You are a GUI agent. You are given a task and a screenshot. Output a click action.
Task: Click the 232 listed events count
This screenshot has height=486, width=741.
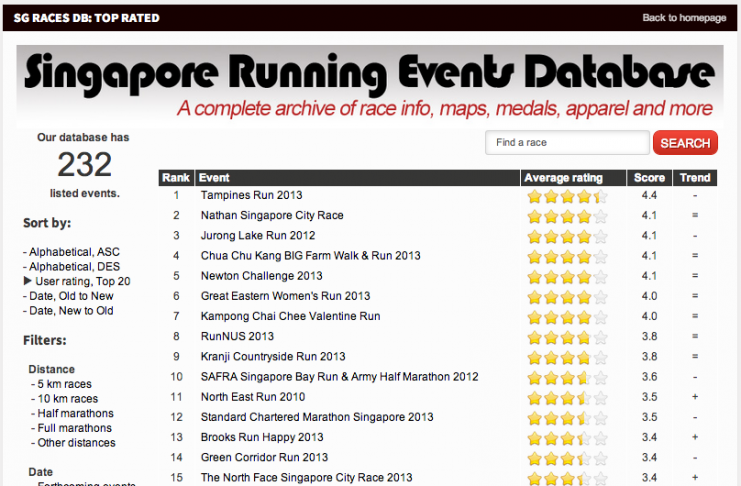(84, 165)
